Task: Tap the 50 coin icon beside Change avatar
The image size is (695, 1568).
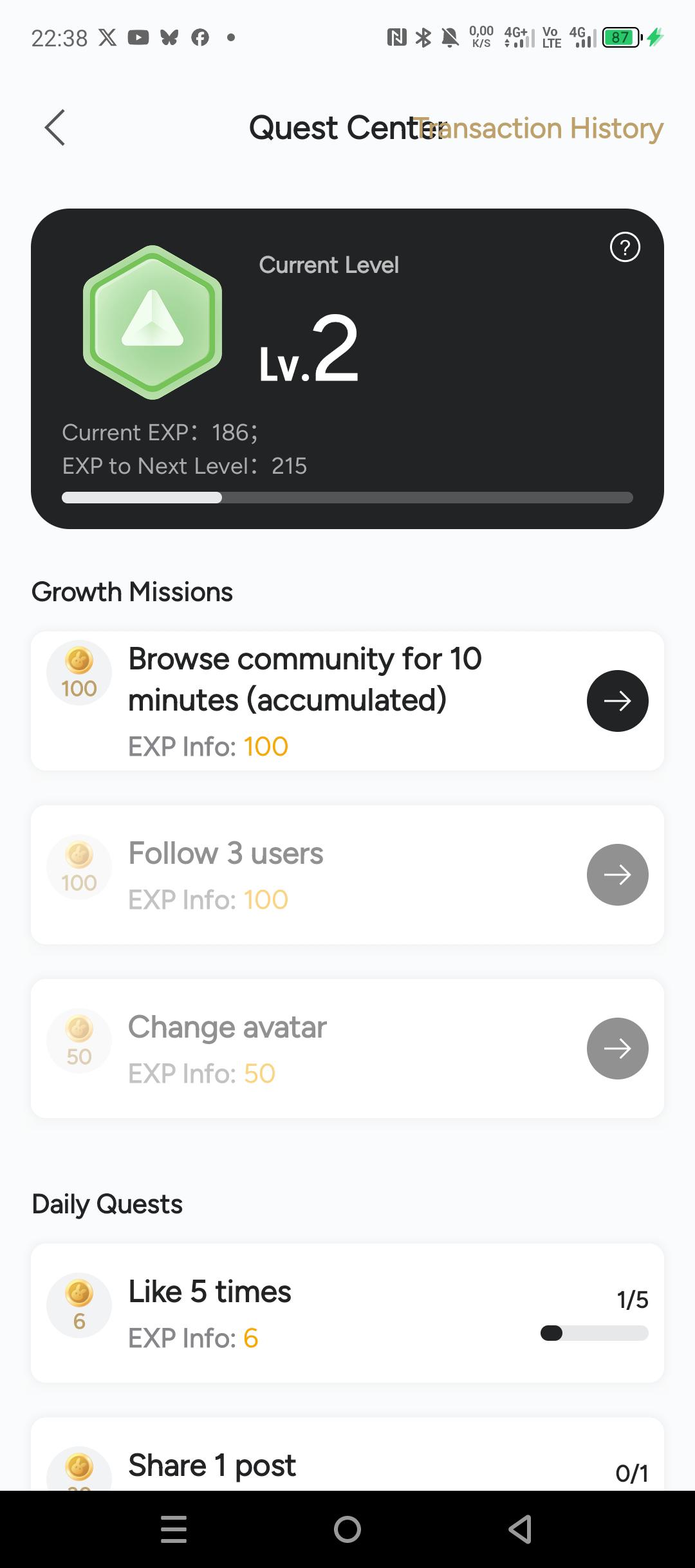Action: point(79,1041)
